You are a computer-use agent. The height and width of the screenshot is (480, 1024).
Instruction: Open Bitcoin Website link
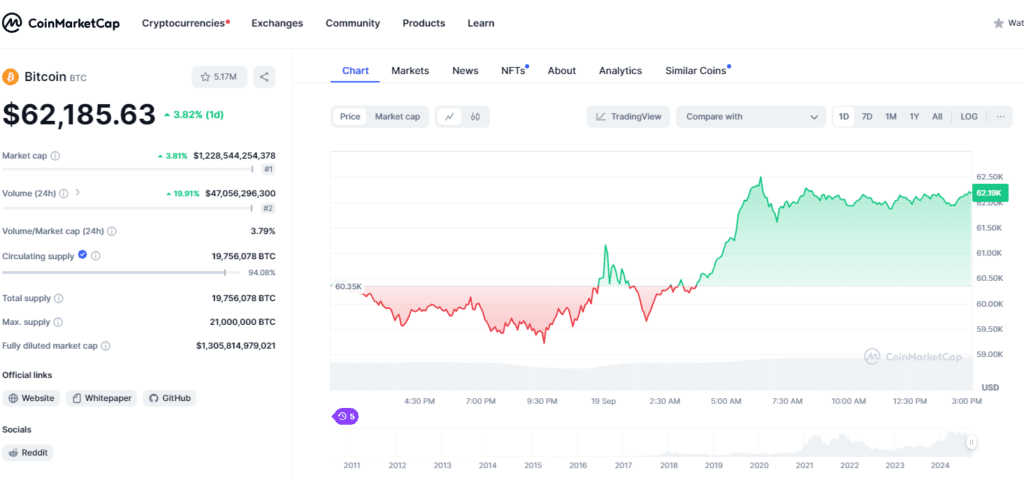click(31, 398)
